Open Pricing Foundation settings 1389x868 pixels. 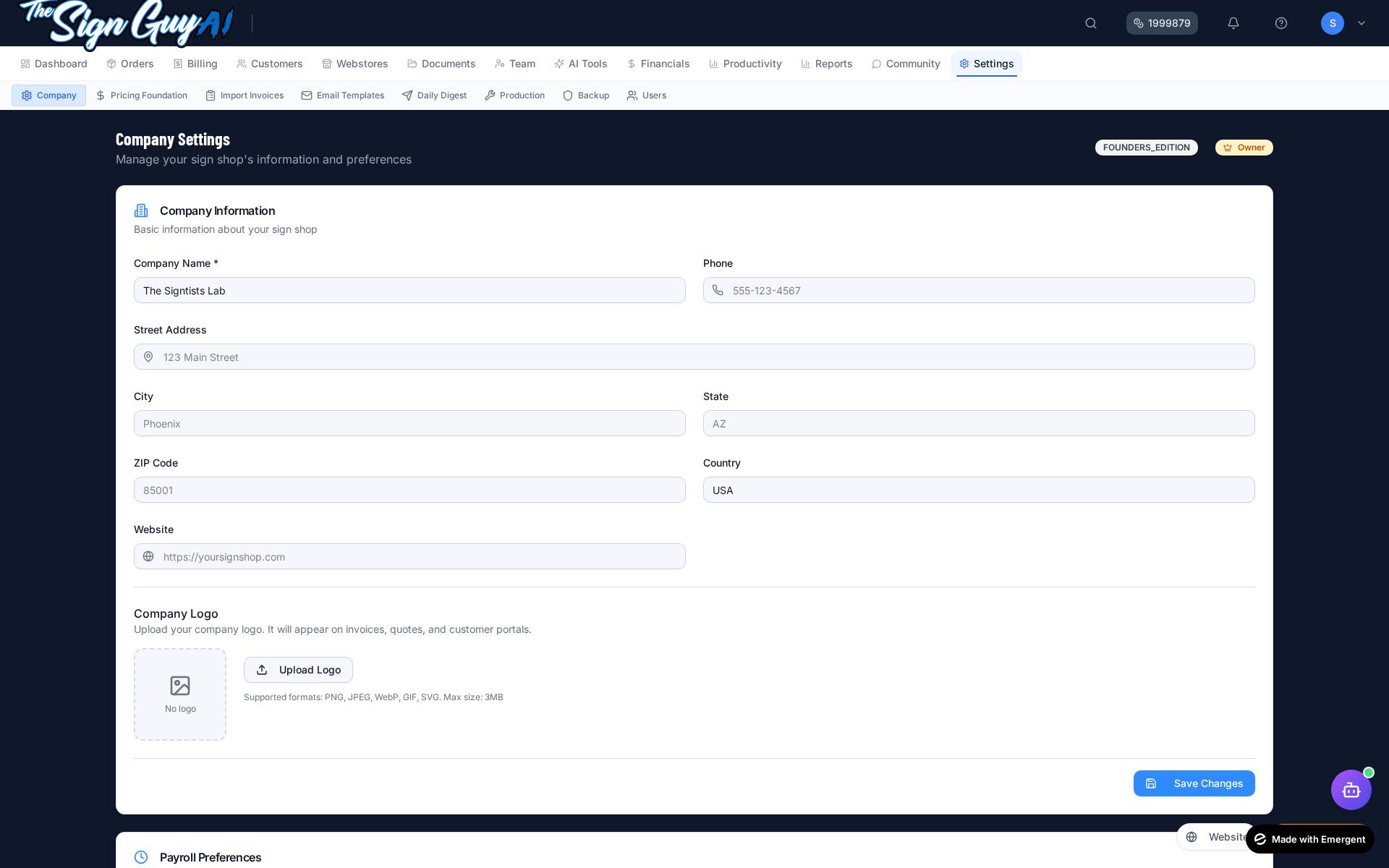pos(142,95)
